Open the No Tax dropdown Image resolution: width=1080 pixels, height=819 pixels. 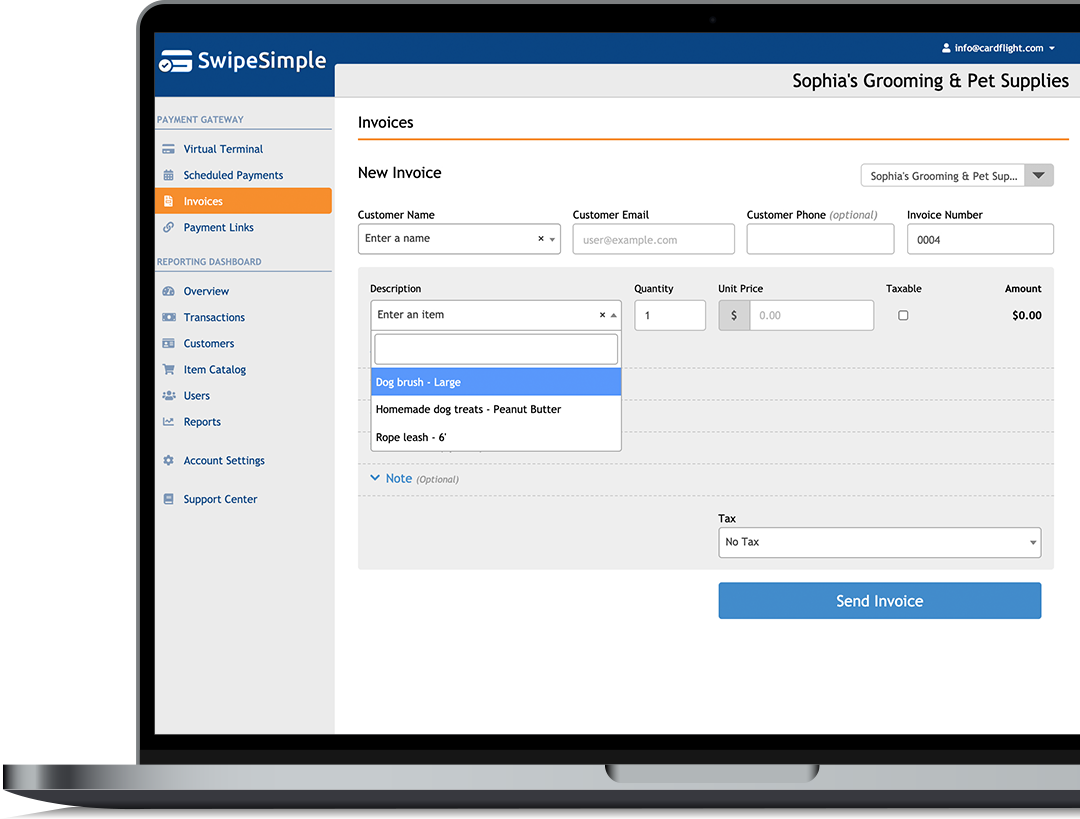point(879,543)
